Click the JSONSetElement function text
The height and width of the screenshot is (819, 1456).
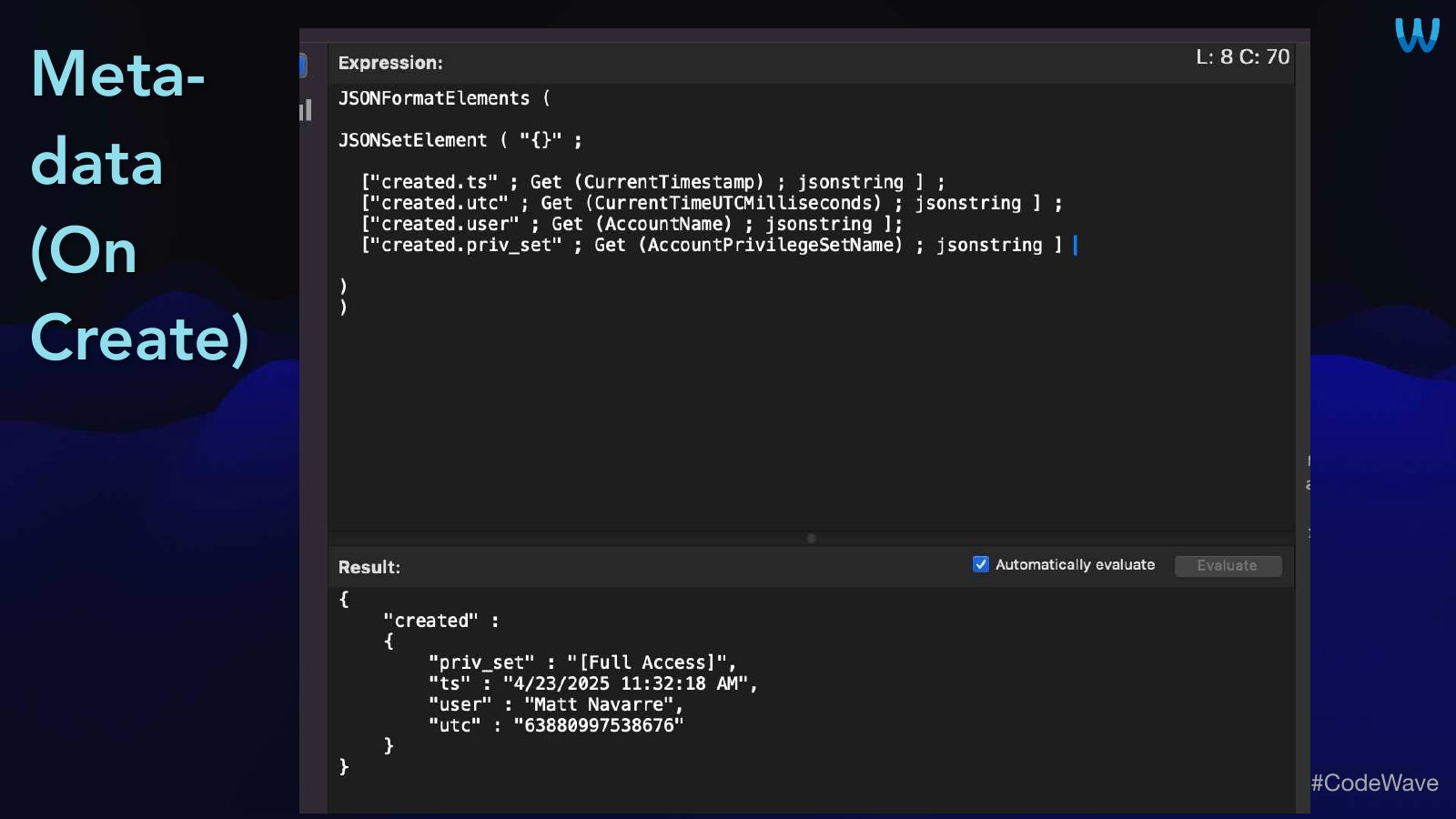point(413,140)
